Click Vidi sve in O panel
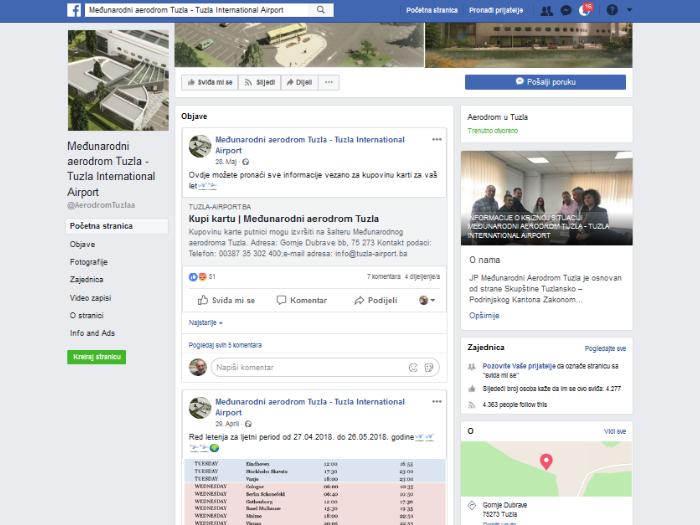 coord(615,431)
